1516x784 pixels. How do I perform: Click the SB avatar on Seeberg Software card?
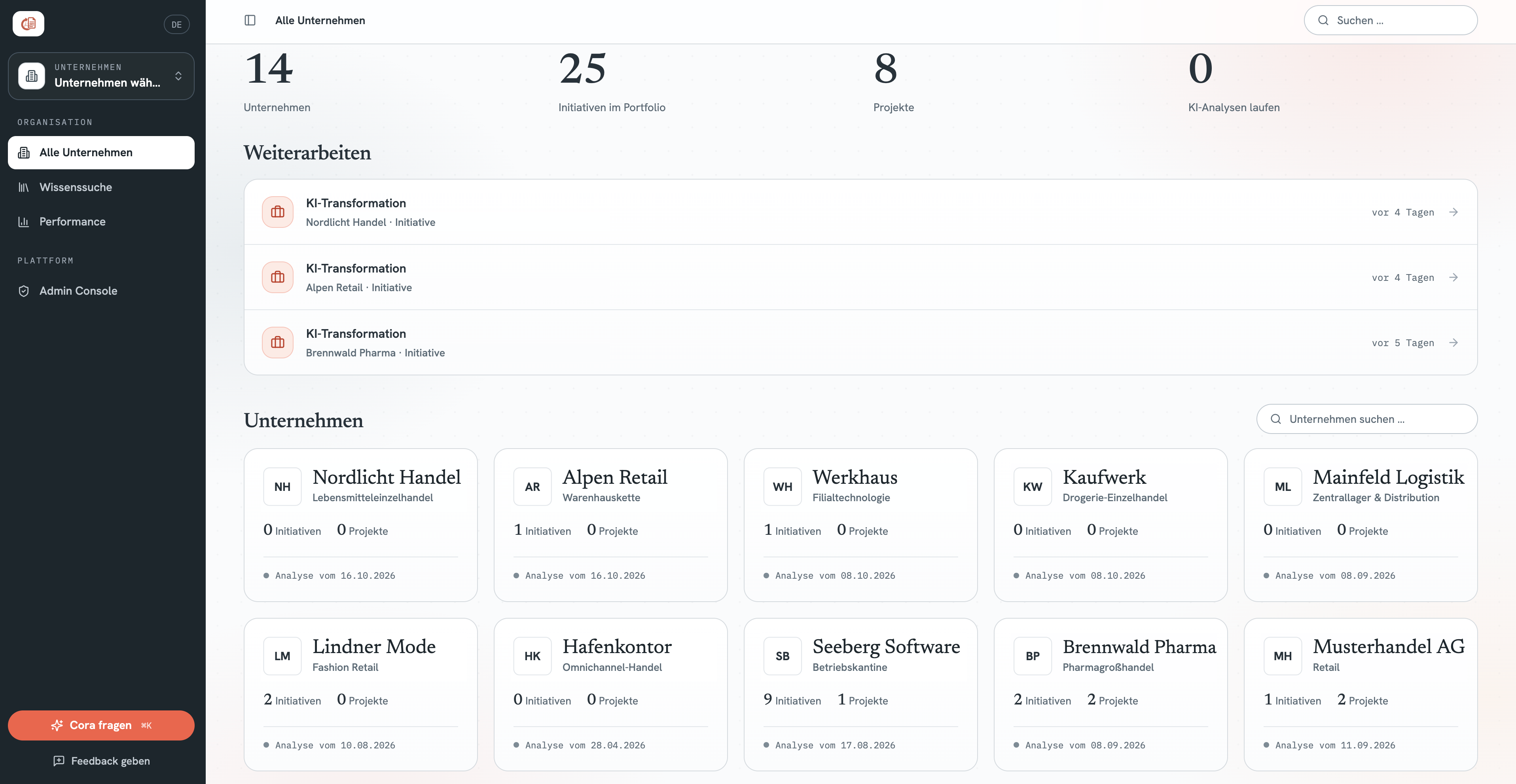[783, 656]
